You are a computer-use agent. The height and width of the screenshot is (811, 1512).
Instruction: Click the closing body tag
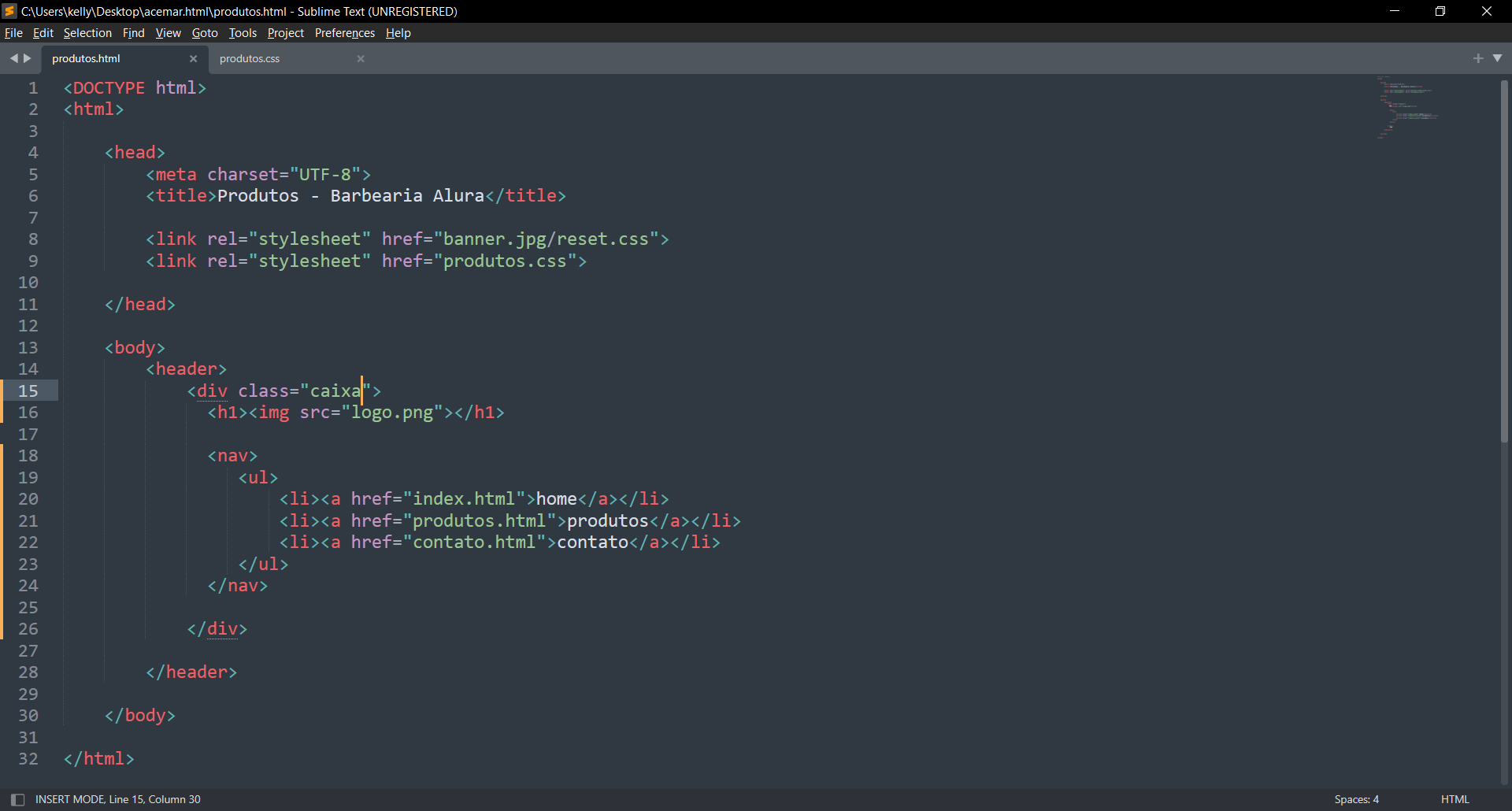point(140,716)
